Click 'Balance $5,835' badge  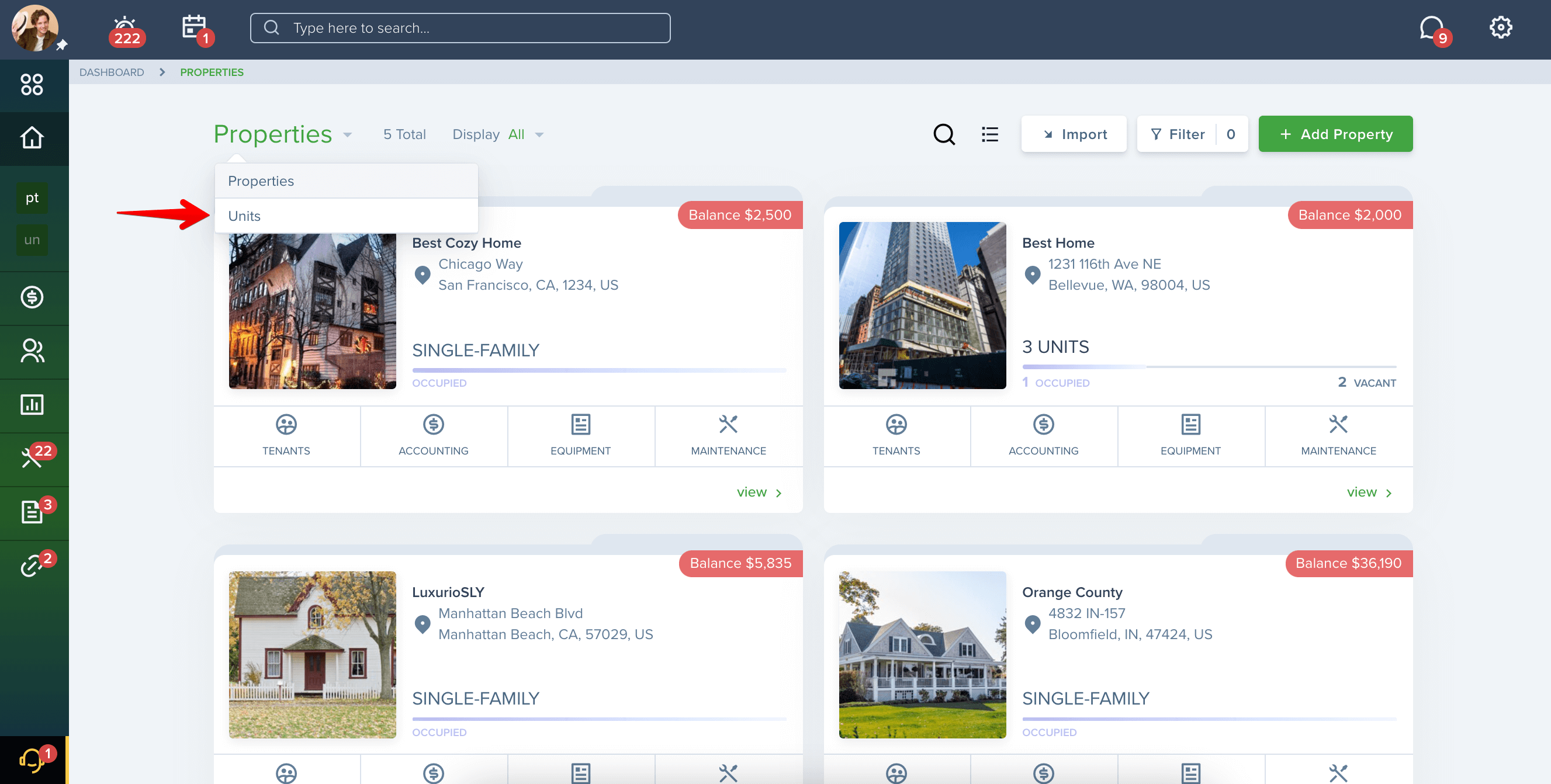pyautogui.click(x=740, y=563)
